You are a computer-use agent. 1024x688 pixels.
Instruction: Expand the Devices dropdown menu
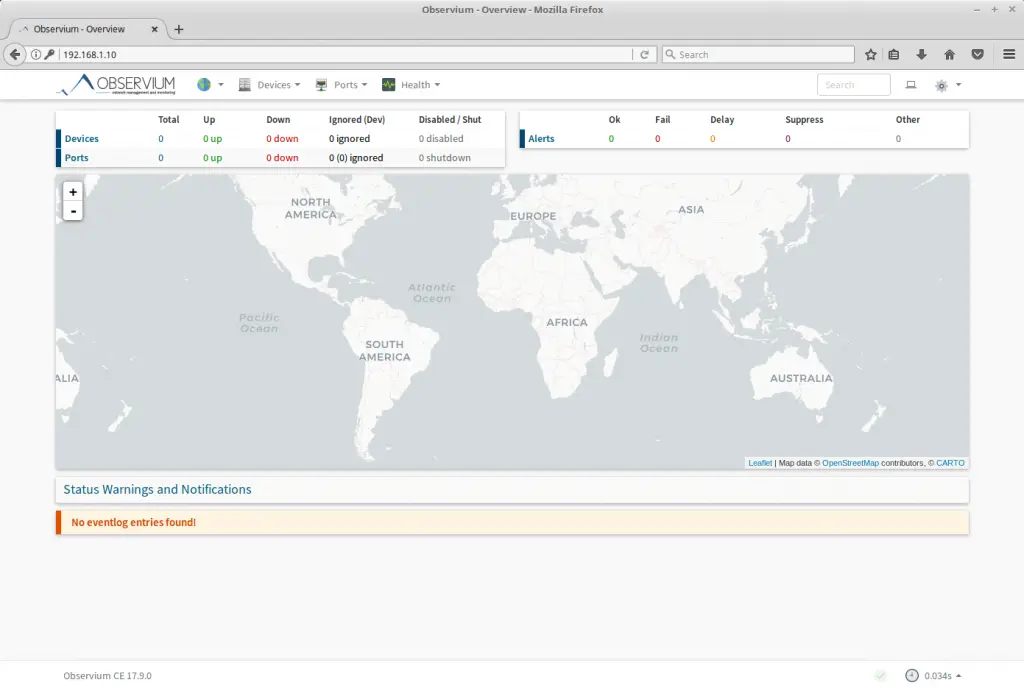tap(279, 85)
